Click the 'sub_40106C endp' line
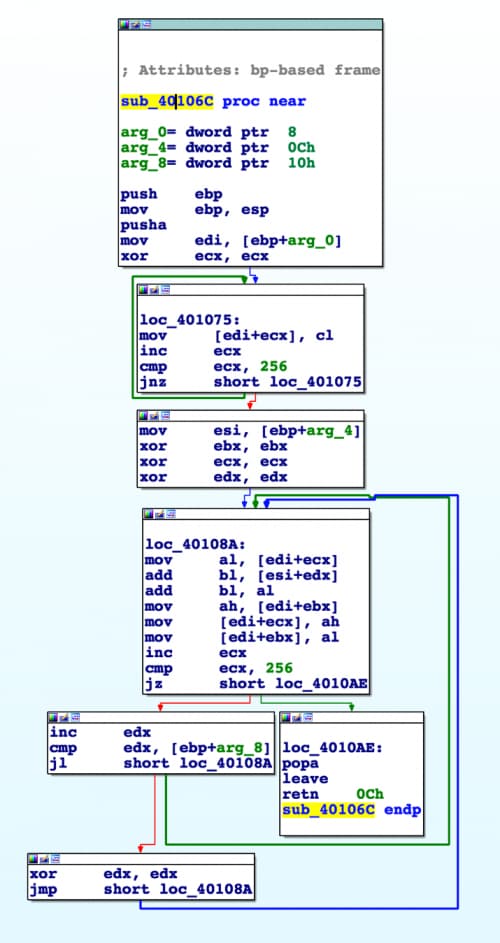The width and height of the screenshot is (500, 943). pyautogui.click(x=352, y=810)
